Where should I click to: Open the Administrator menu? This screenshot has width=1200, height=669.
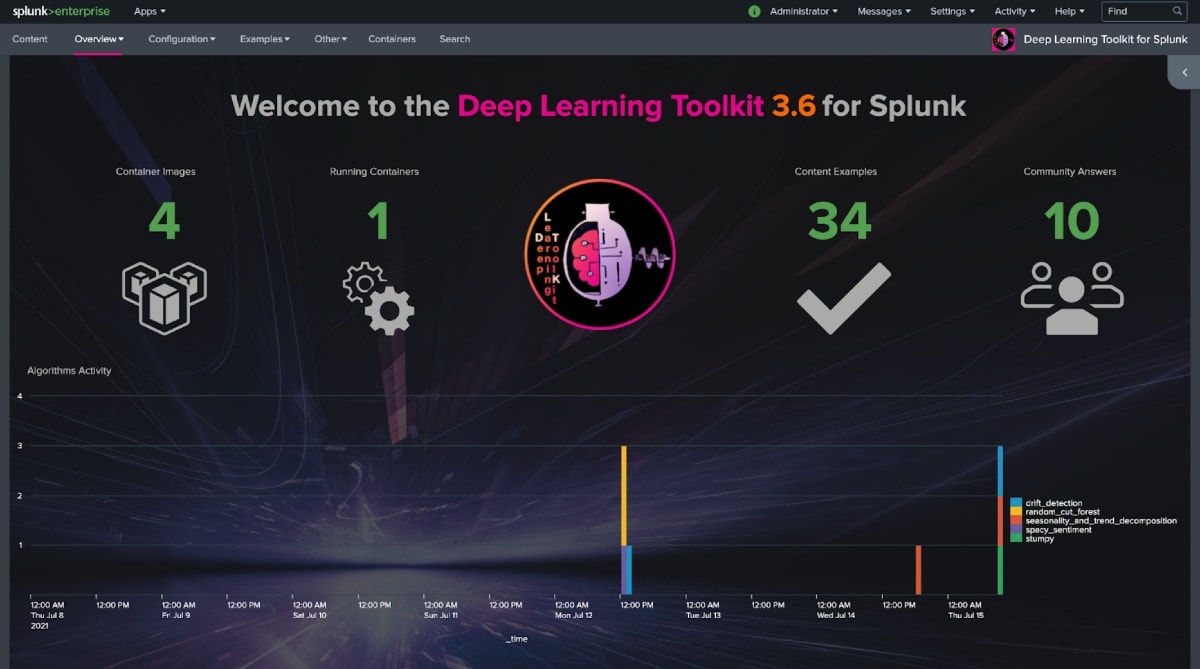click(805, 11)
